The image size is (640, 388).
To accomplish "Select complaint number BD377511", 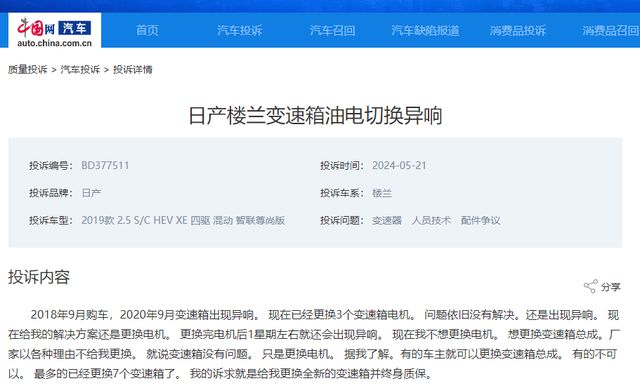I will (105, 166).
